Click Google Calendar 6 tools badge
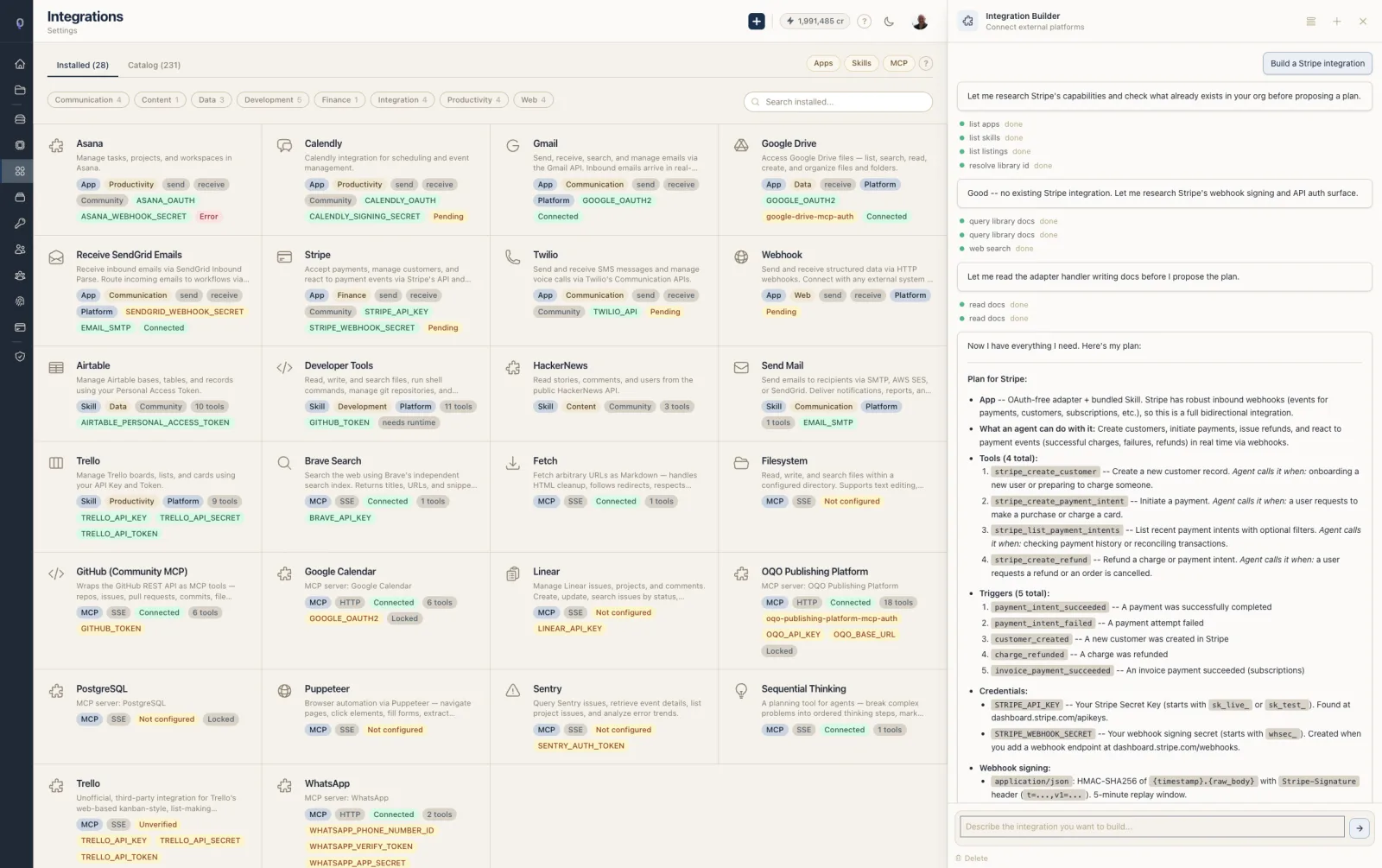The width and height of the screenshot is (1382, 868). click(x=440, y=603)
